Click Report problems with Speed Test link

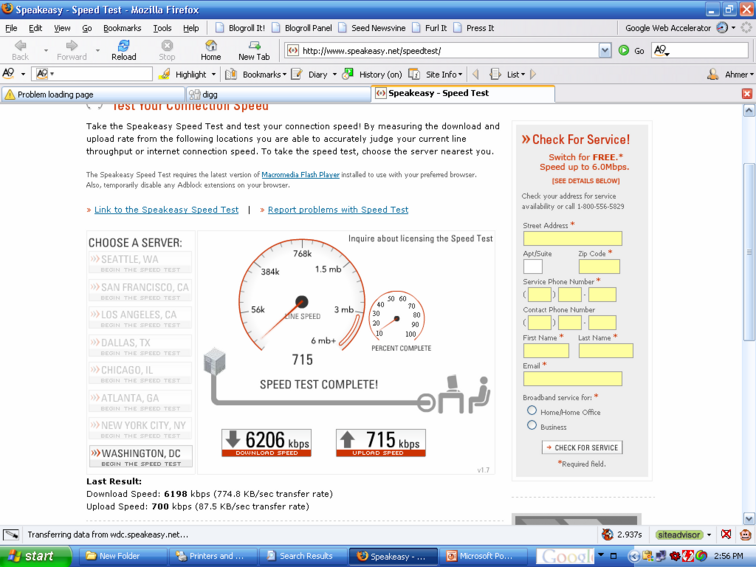(x=338, y=210)
